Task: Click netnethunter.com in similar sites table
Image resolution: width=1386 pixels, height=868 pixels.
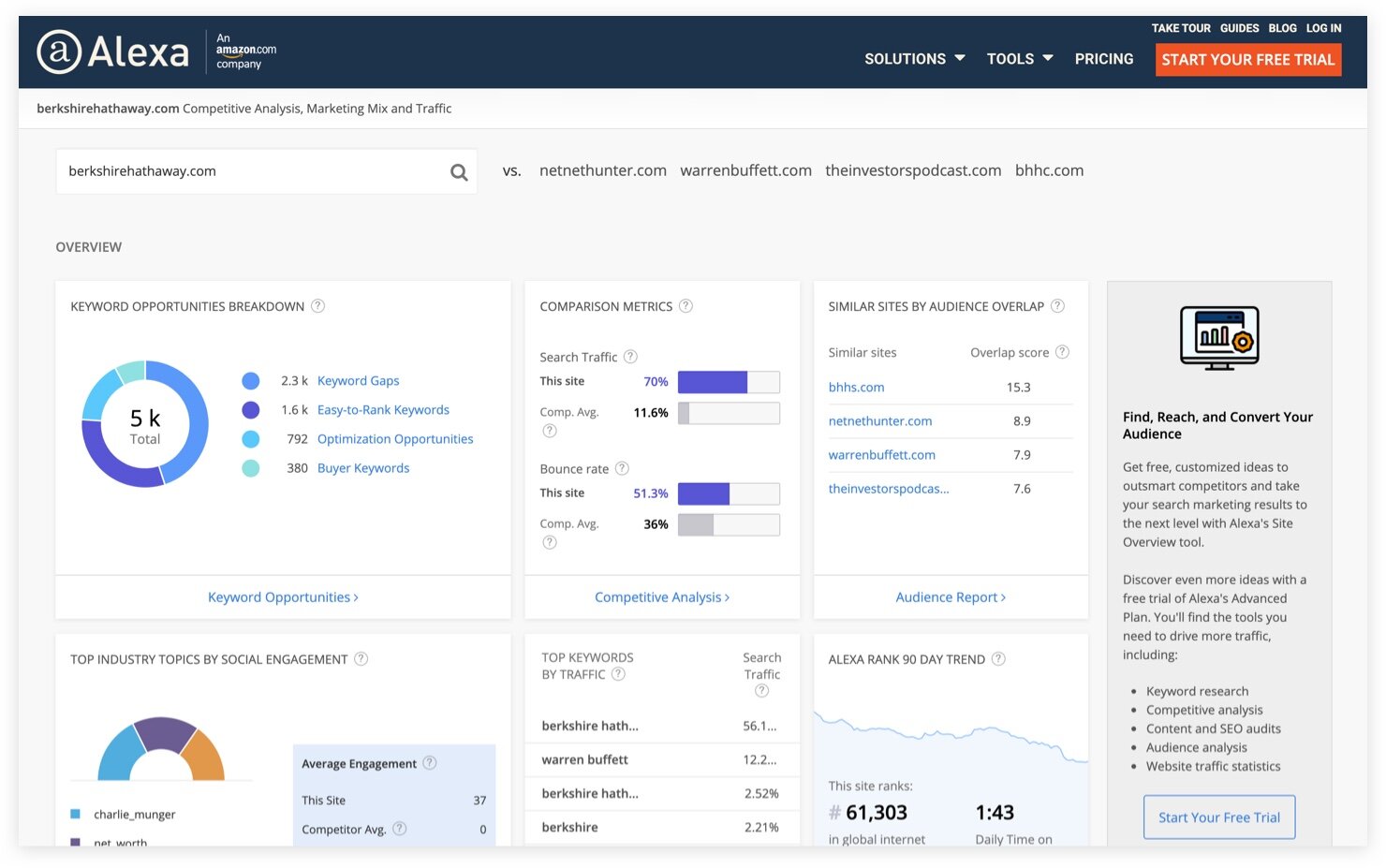Action: [880, 421]
